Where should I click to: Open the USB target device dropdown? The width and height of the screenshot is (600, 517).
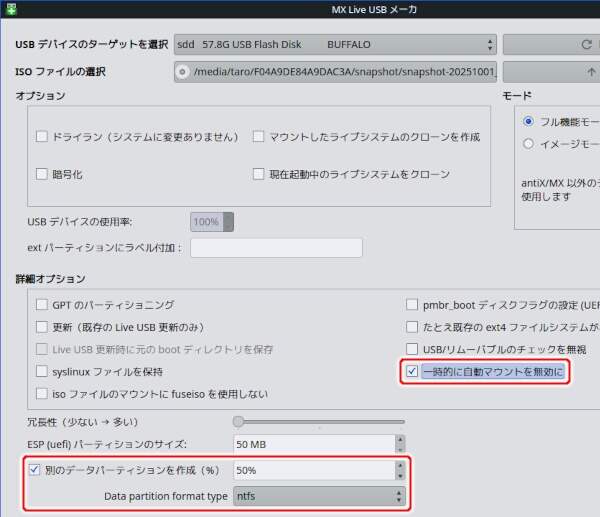pyautogui.click(x=334, y=45)
